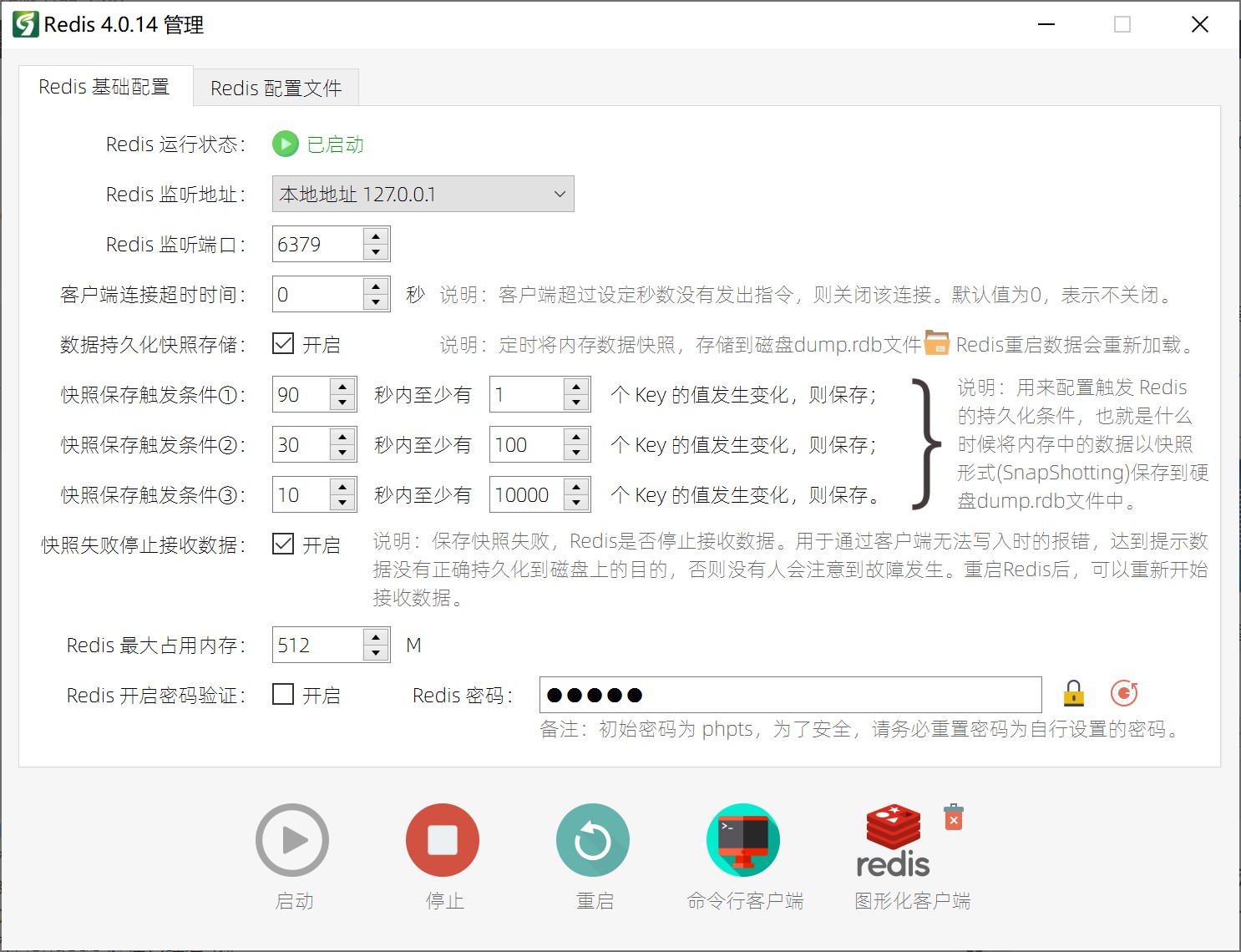The image size is (1241, 952).
Task: Decrease the Redis max memory value
Action: [x=377, y=653]
